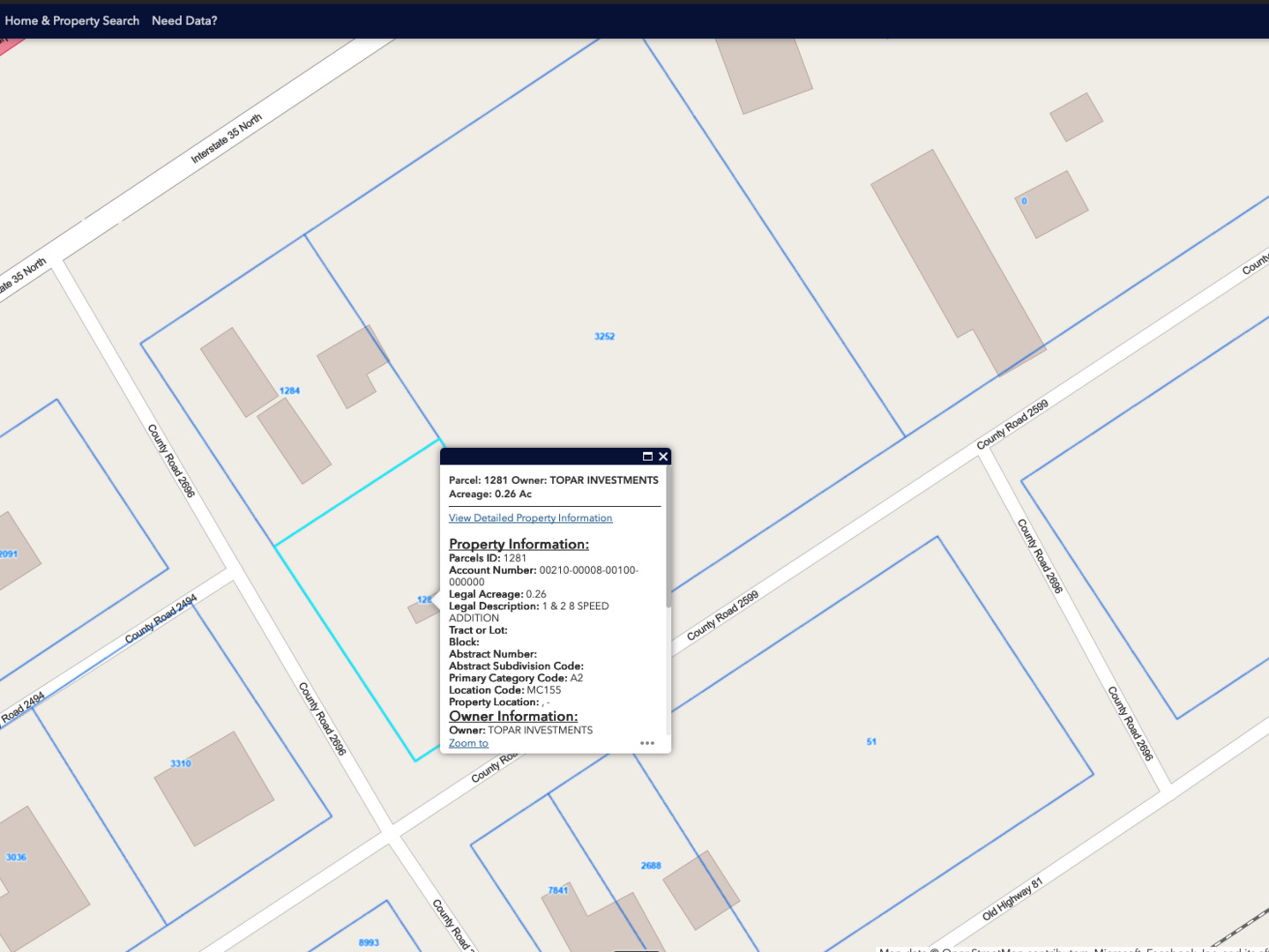Open Home & Property Search menu
Viewport: 1269px width, 952px height.
pyautogui.click(x=72, y=20)
